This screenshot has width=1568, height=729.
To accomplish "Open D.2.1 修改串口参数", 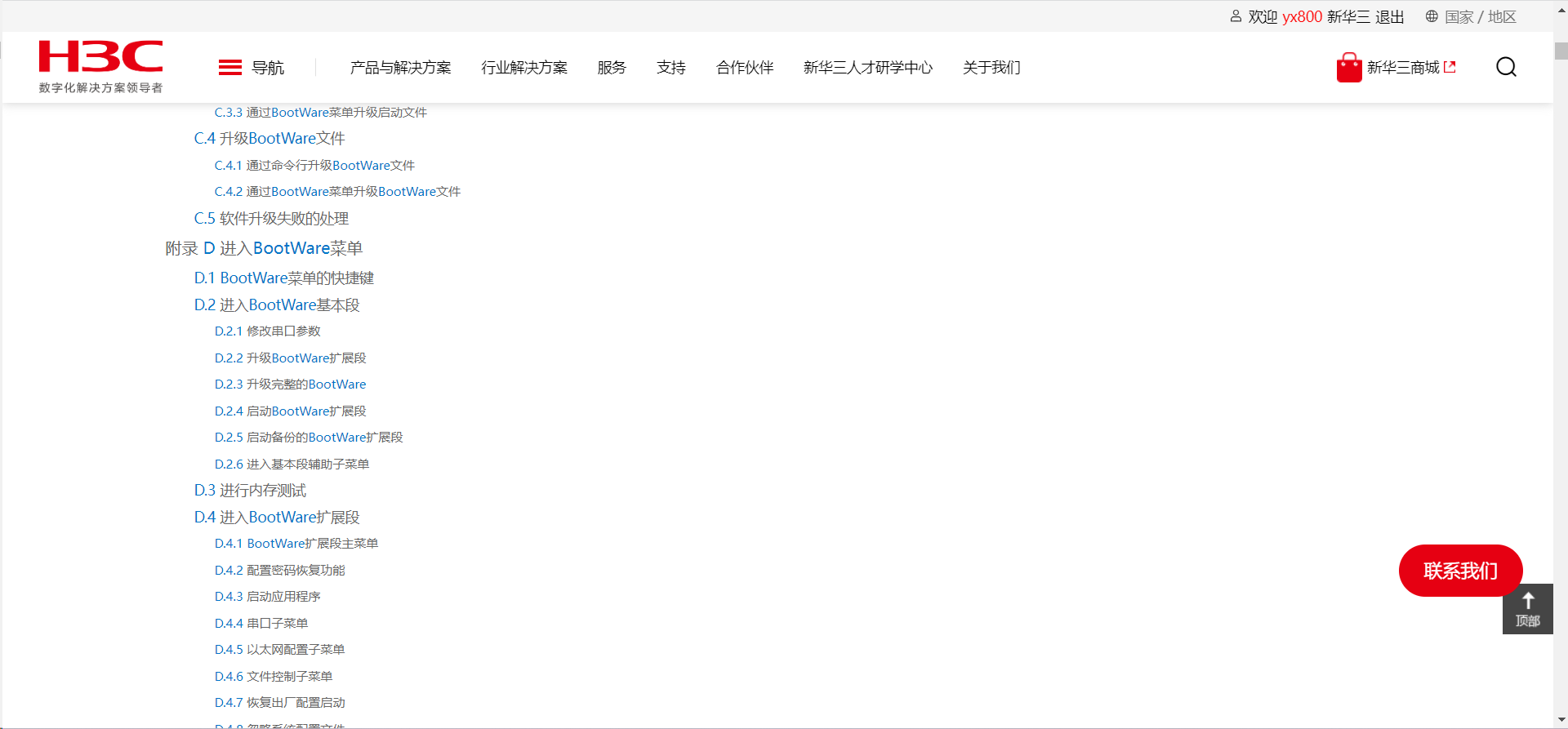I will pyautogui.click(x=268, y=331).
